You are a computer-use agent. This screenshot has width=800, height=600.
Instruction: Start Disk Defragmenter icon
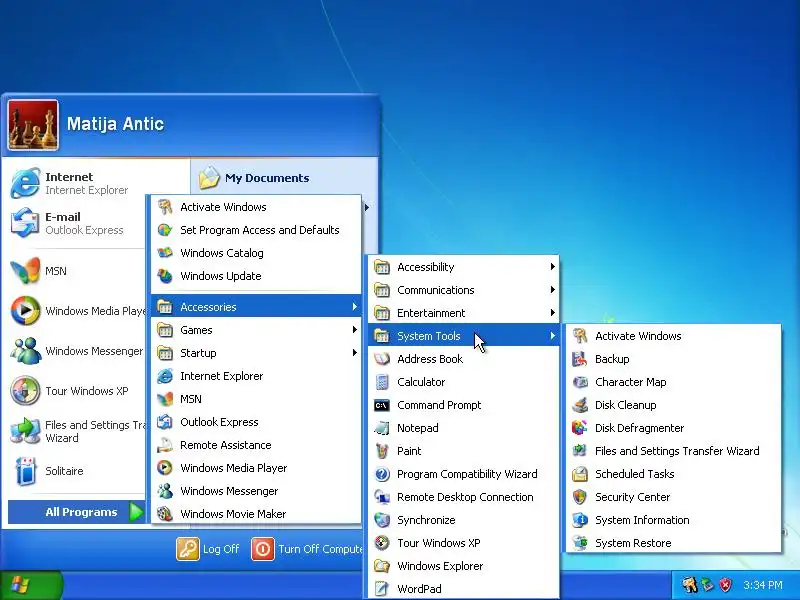click(580, 428)
